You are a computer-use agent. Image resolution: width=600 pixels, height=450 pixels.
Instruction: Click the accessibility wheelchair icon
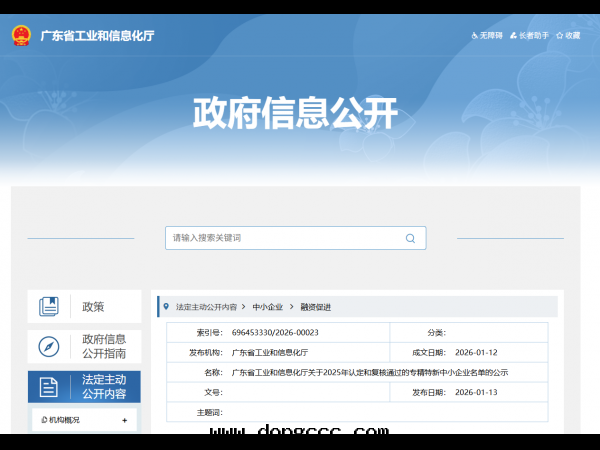coord(475,36)
